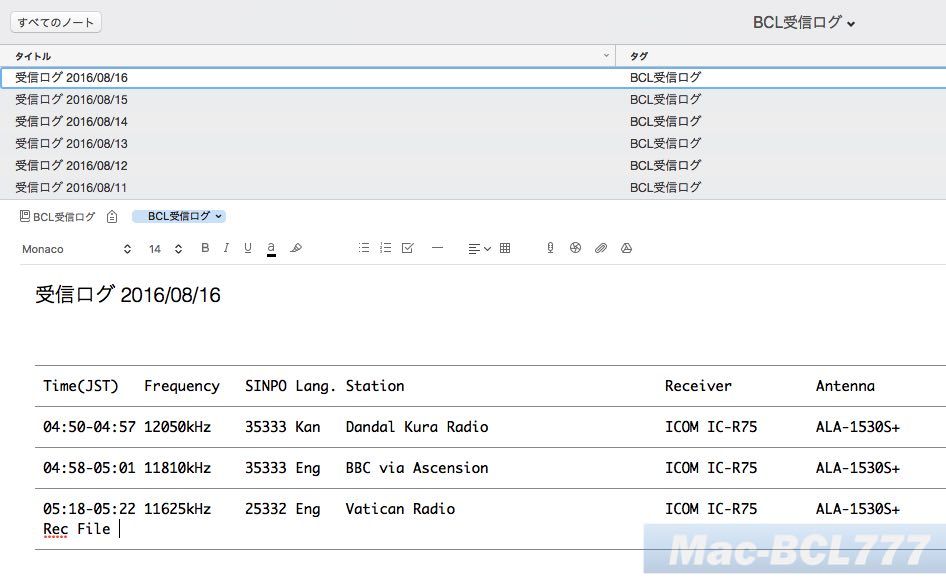The image size is (946, 584).
Task: Insert a horizontal divider line
Action: point(438,248)
